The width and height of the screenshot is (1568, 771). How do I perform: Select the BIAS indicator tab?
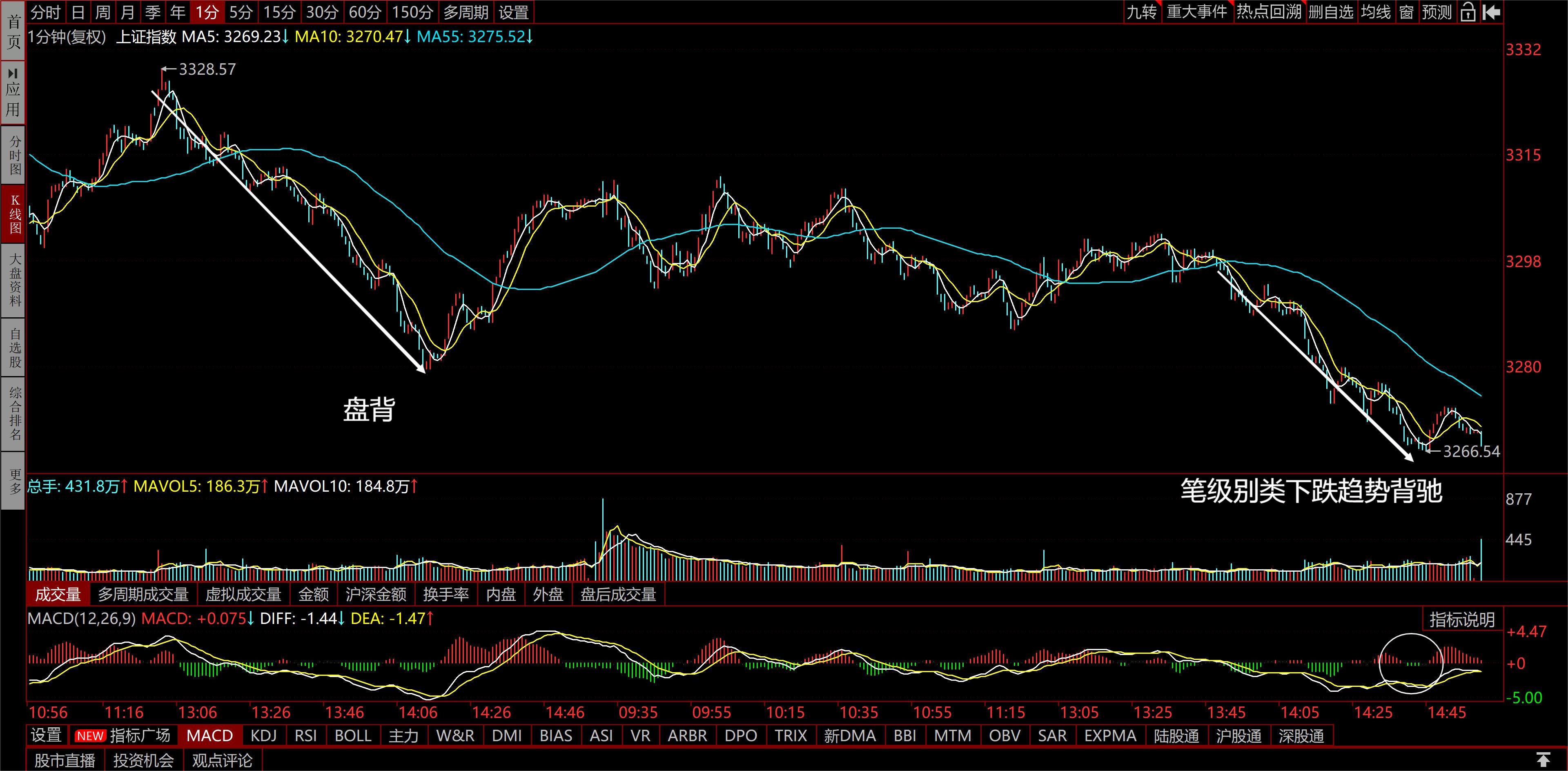tap(556, 736)
